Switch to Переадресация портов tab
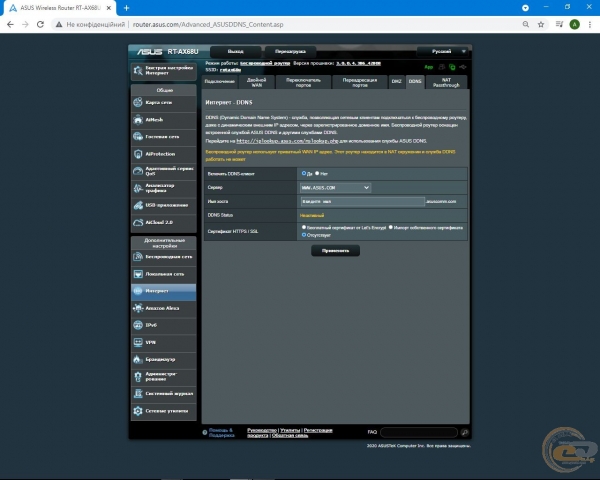 click(360, 82)
